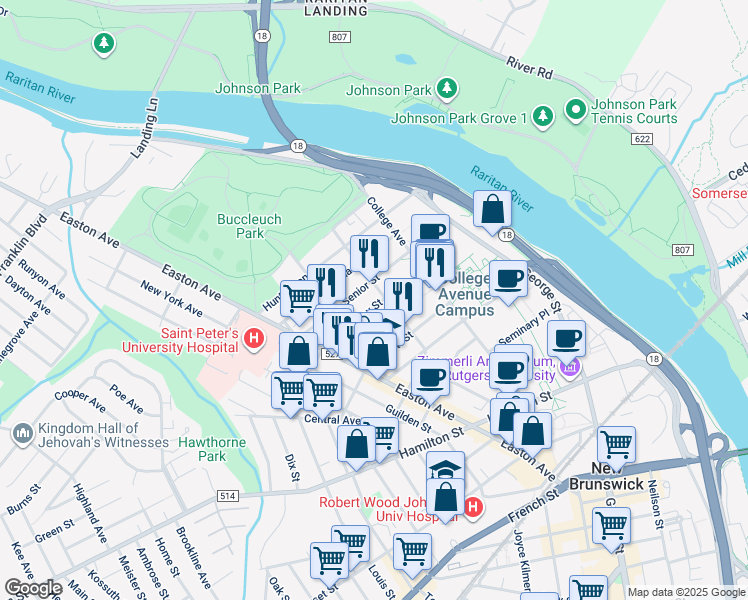Click the Johnson Park tree marker icon
This screenshot has height=600, width=748.
(447, 88)
